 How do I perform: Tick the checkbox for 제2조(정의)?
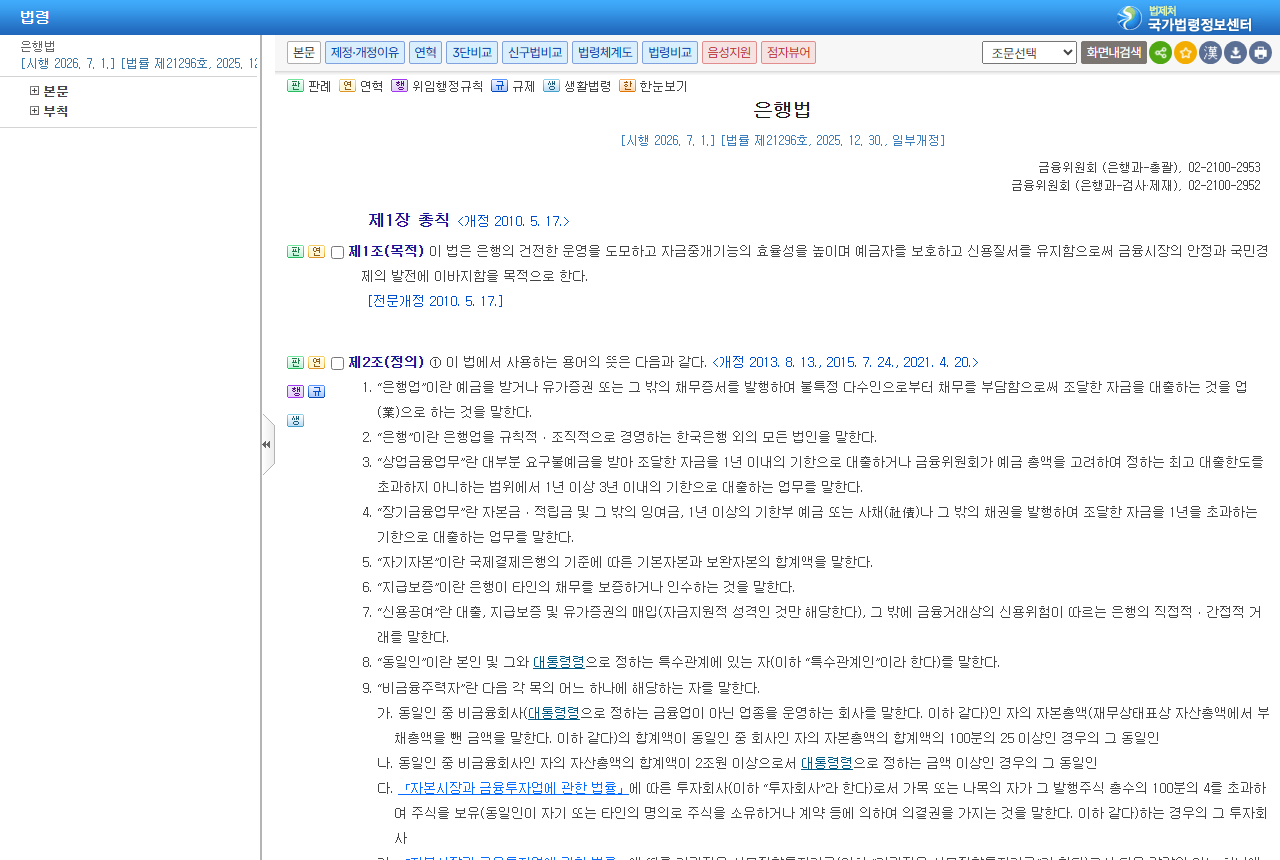pos(337,363)
